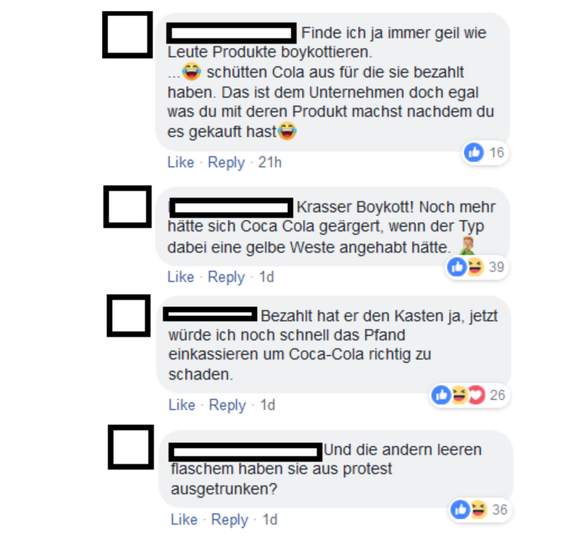Click the laughing reaction icon beside 39
Image resolution: width=582 pixels, height=555 pixels.
475,267
